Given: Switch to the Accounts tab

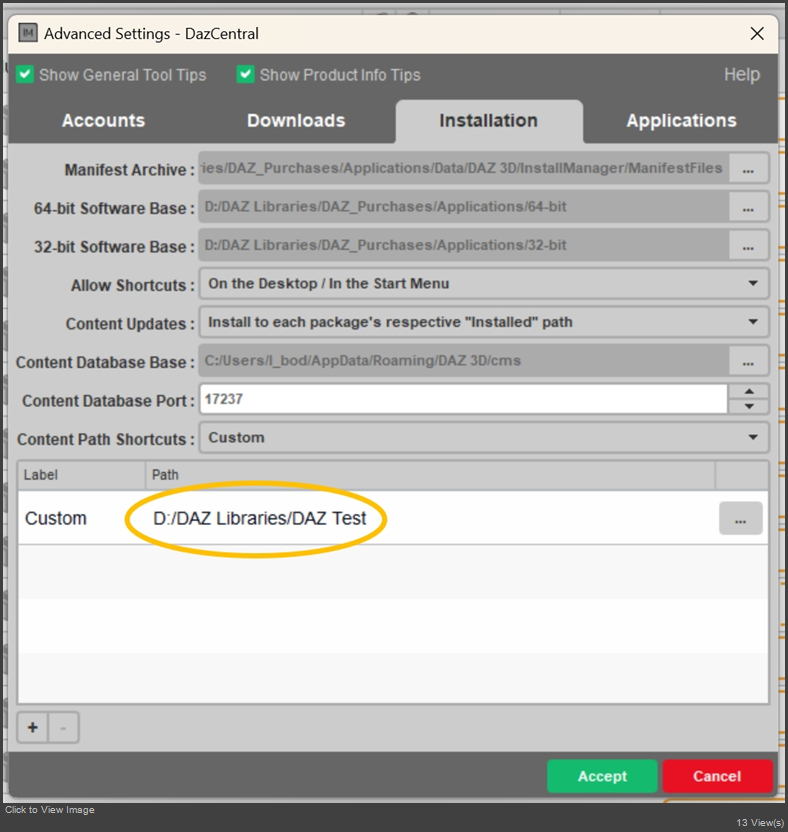Looking at the screenshot, I should (x=103, y=120).
